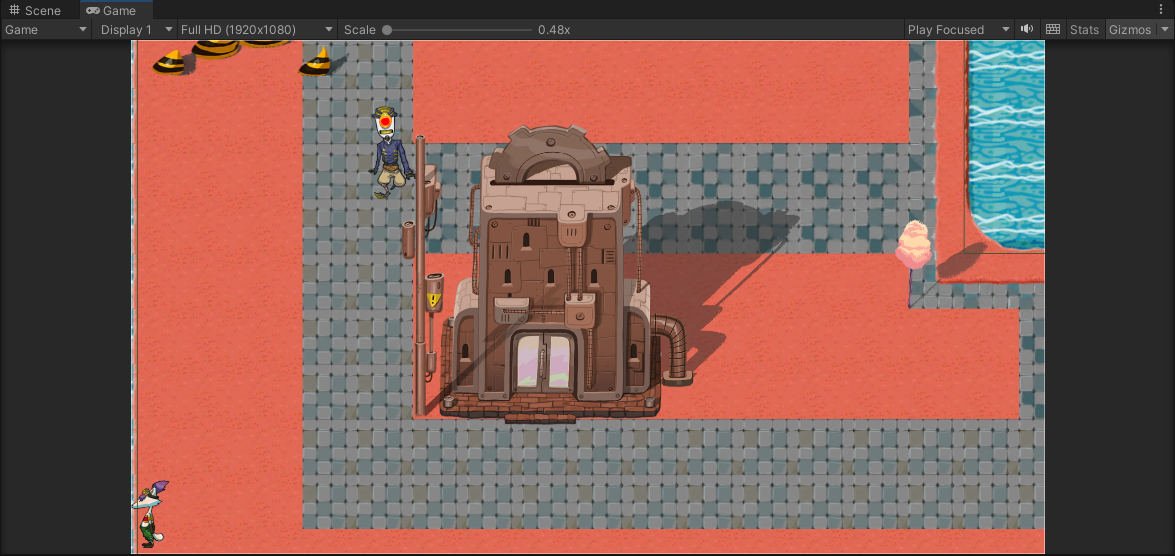1175x556 pixels.
Task: Click the keyboard shortcuts icon
Action: [x=1053, y=29]
